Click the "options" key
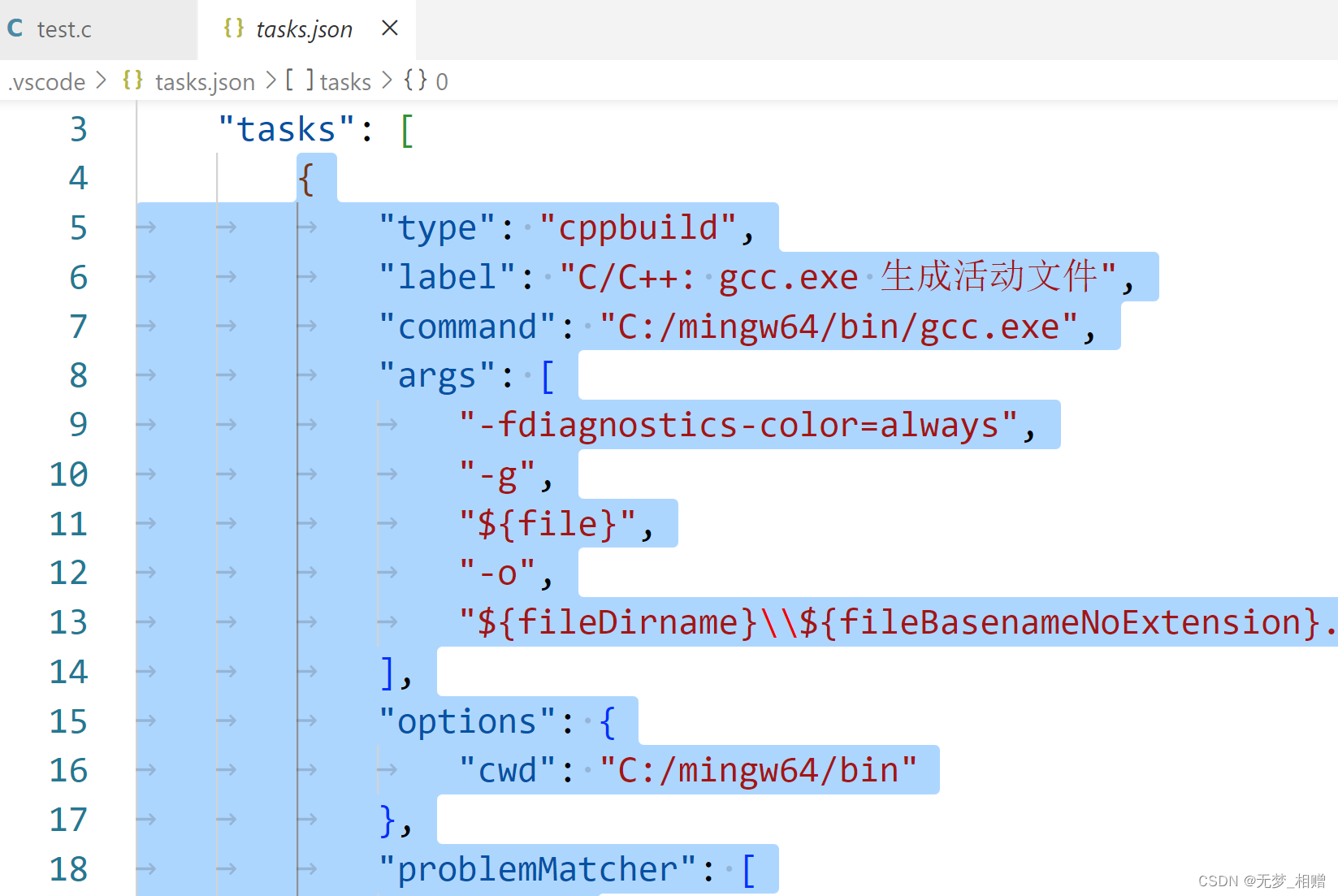Viewport: 1338px width, 896px height. (x=467, y=721)
